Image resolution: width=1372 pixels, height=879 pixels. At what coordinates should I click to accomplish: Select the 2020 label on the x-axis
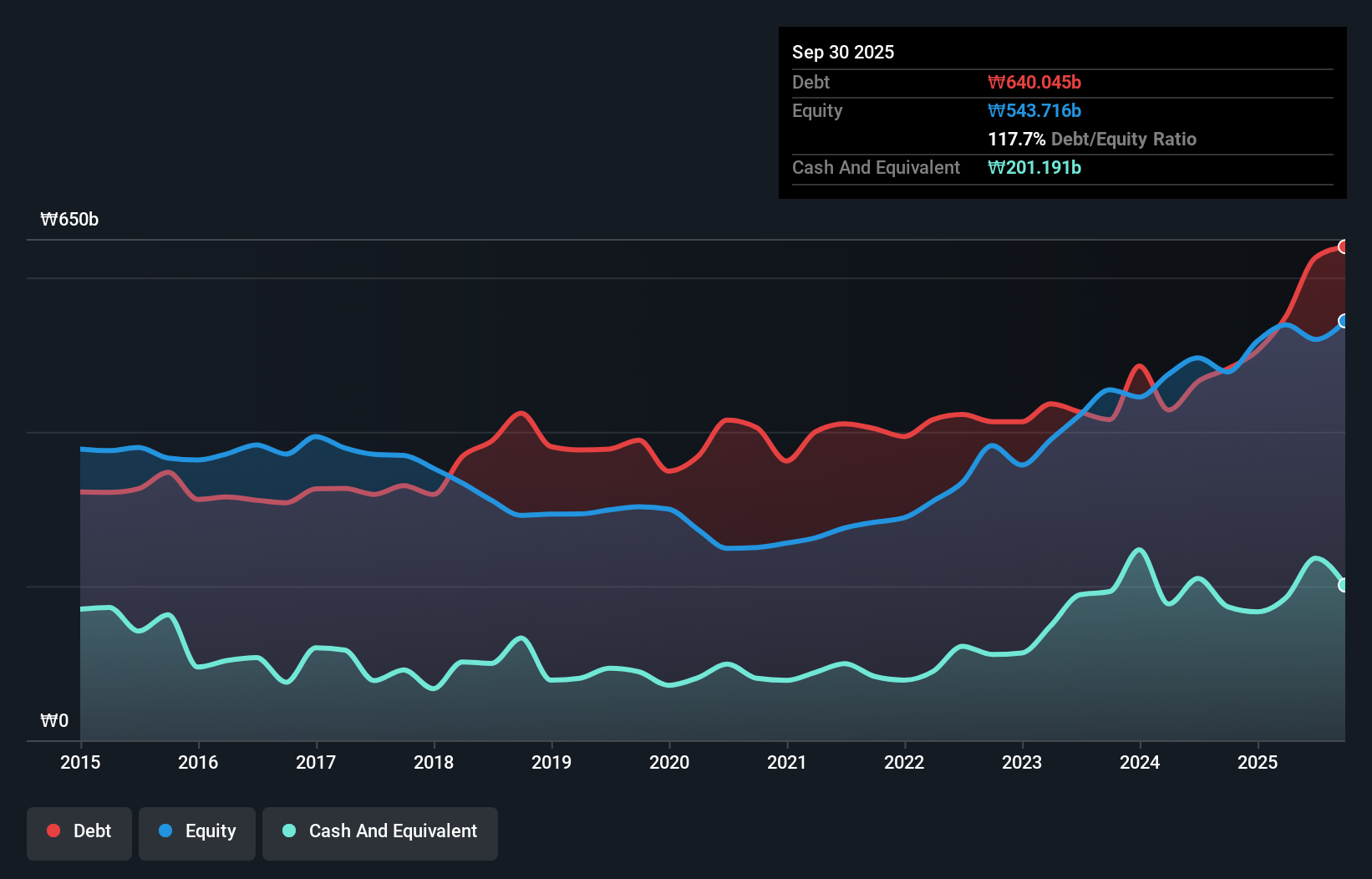(x=669, y=763)
